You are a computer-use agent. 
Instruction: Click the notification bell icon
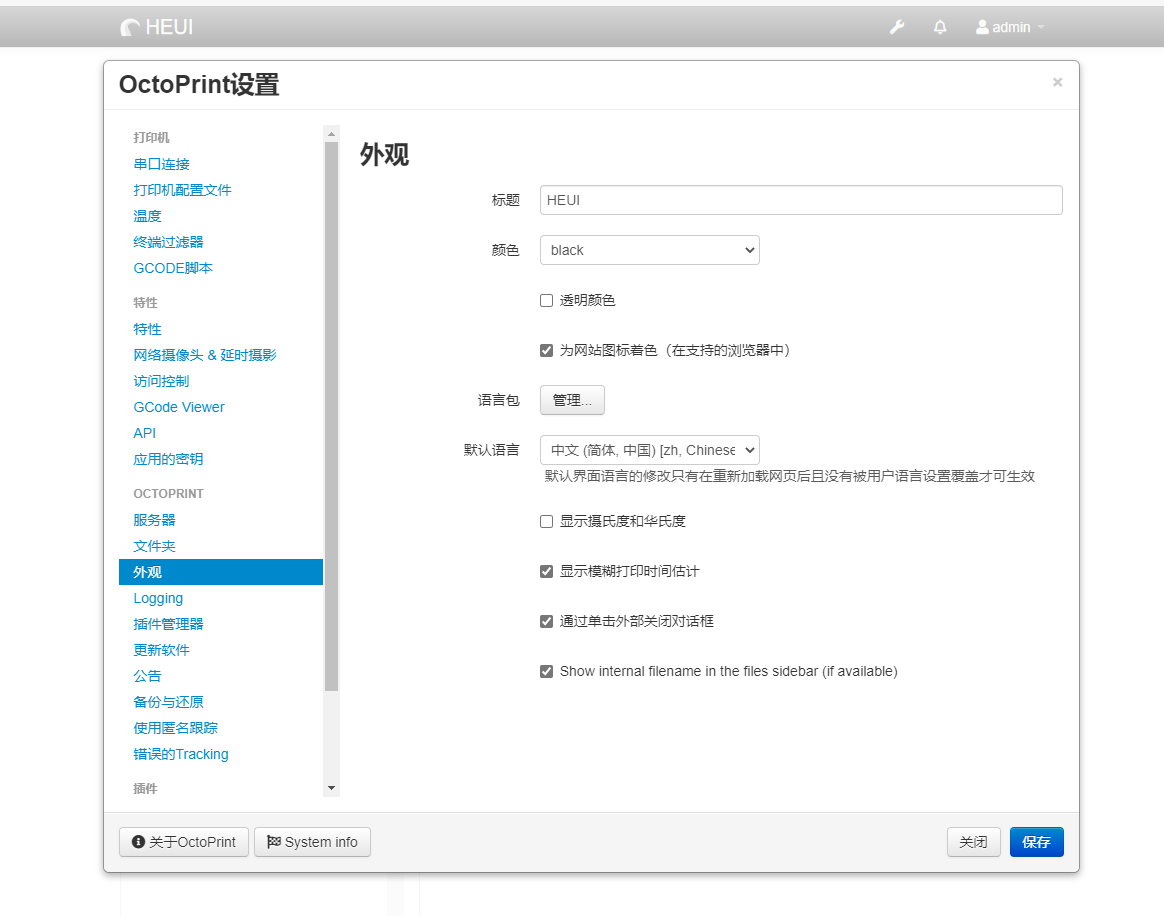(x=939, y=28)
